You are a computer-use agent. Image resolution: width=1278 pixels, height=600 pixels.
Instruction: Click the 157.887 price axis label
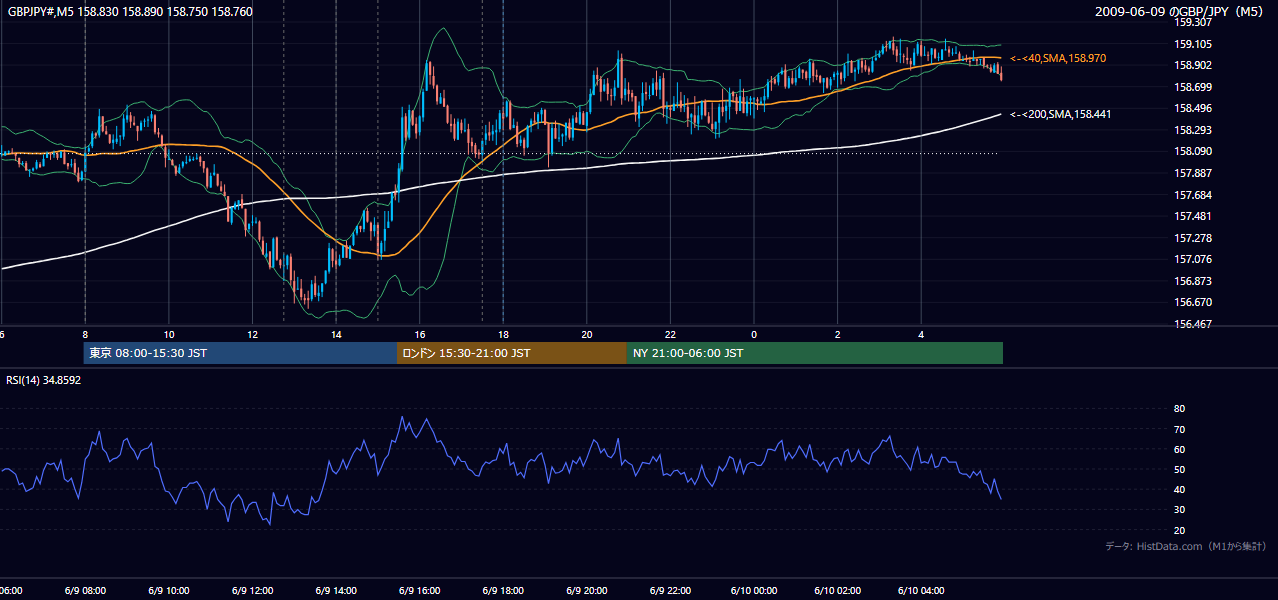(1194, 173)
